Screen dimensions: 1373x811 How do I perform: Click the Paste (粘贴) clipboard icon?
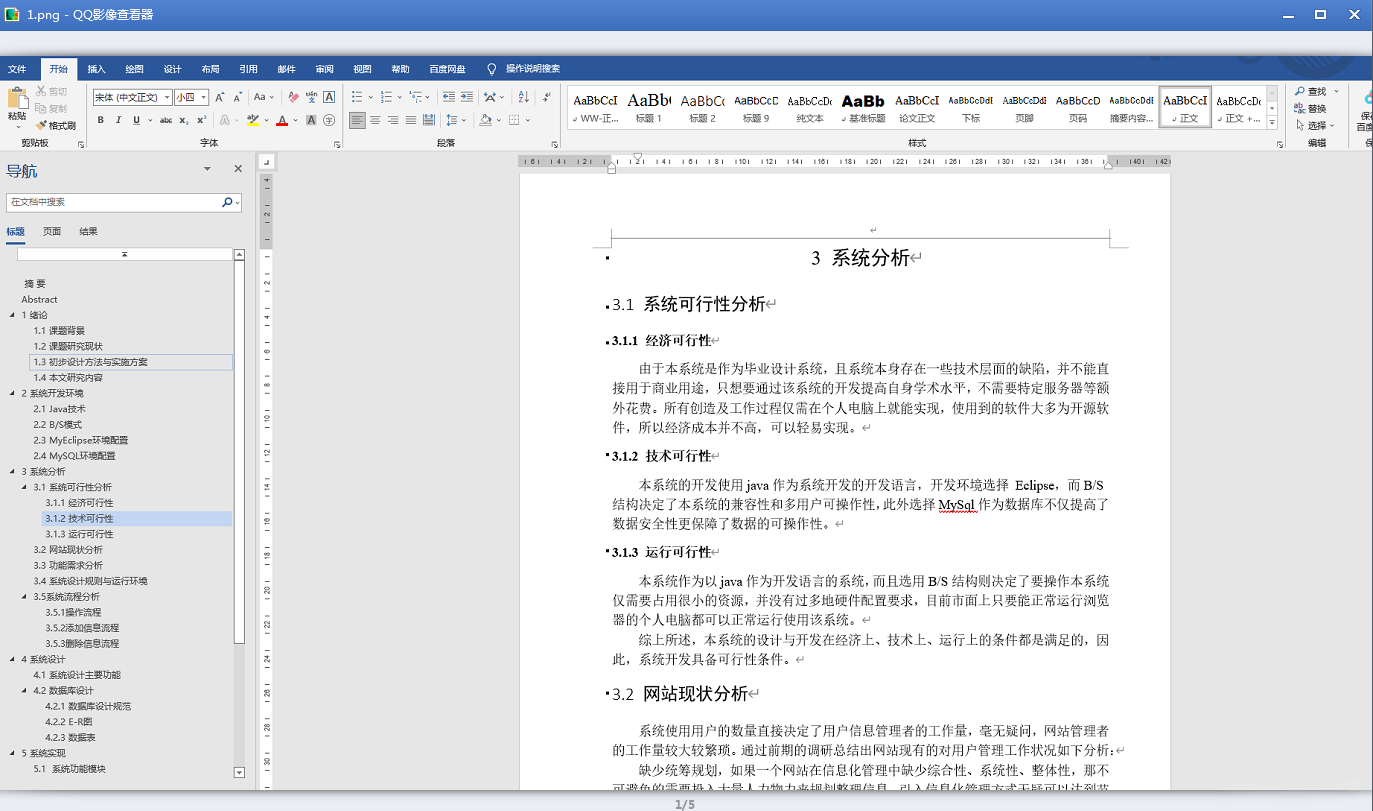[x=17, y=99]
